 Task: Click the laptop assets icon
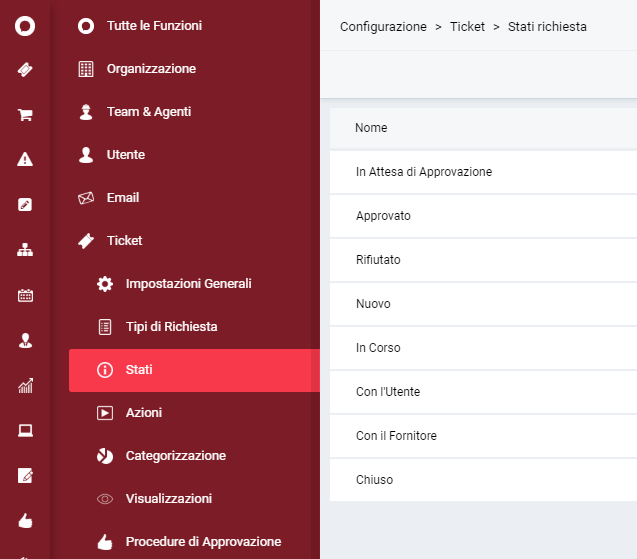coord(25,430)
